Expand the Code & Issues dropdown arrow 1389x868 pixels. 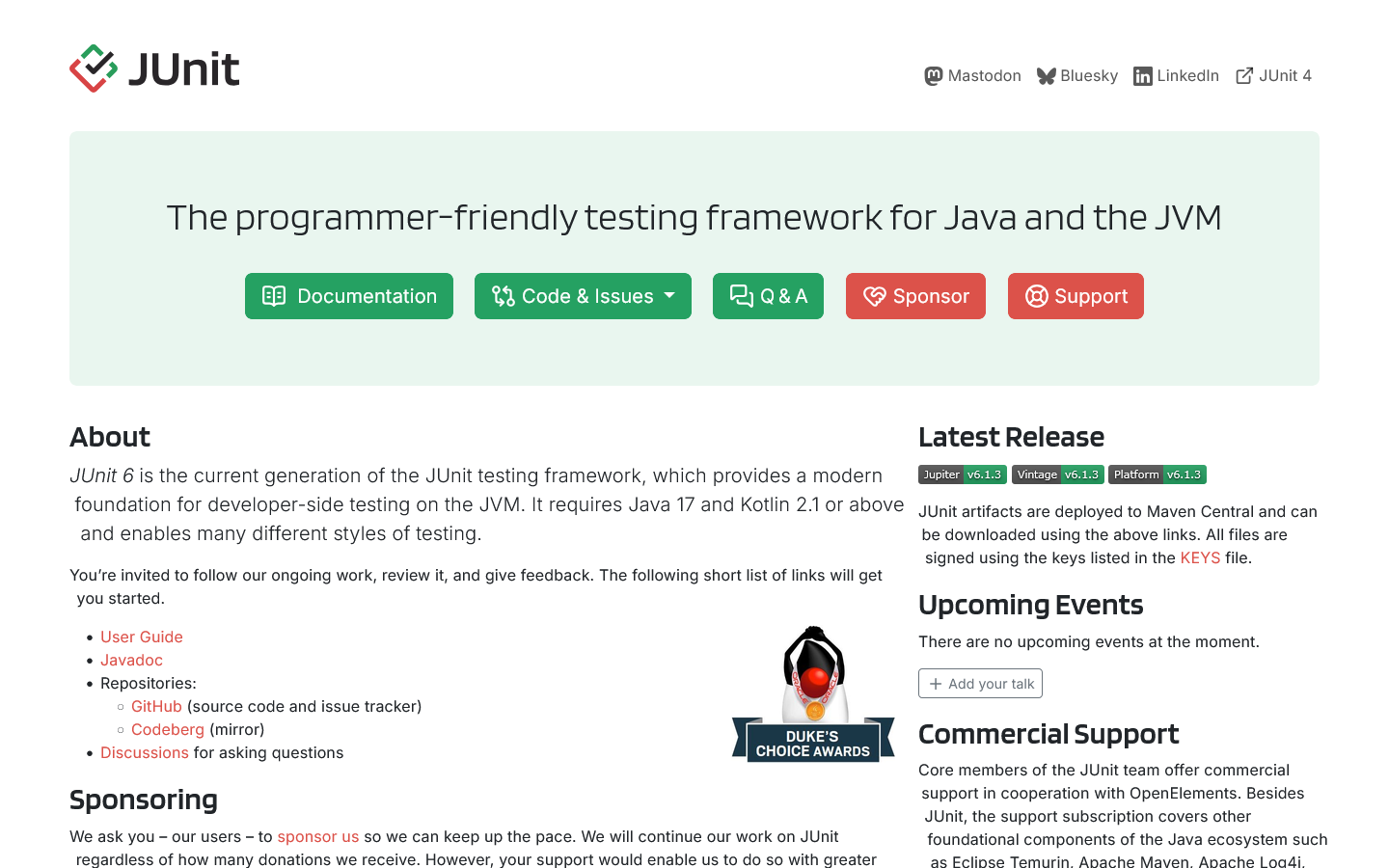[x=669, y=295]
